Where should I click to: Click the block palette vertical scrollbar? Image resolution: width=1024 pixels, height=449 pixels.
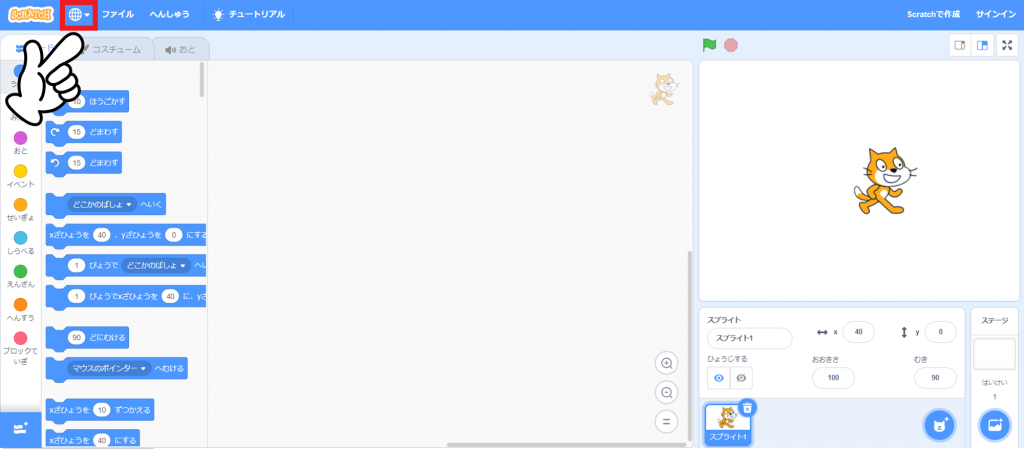click(x=202, y=79)
